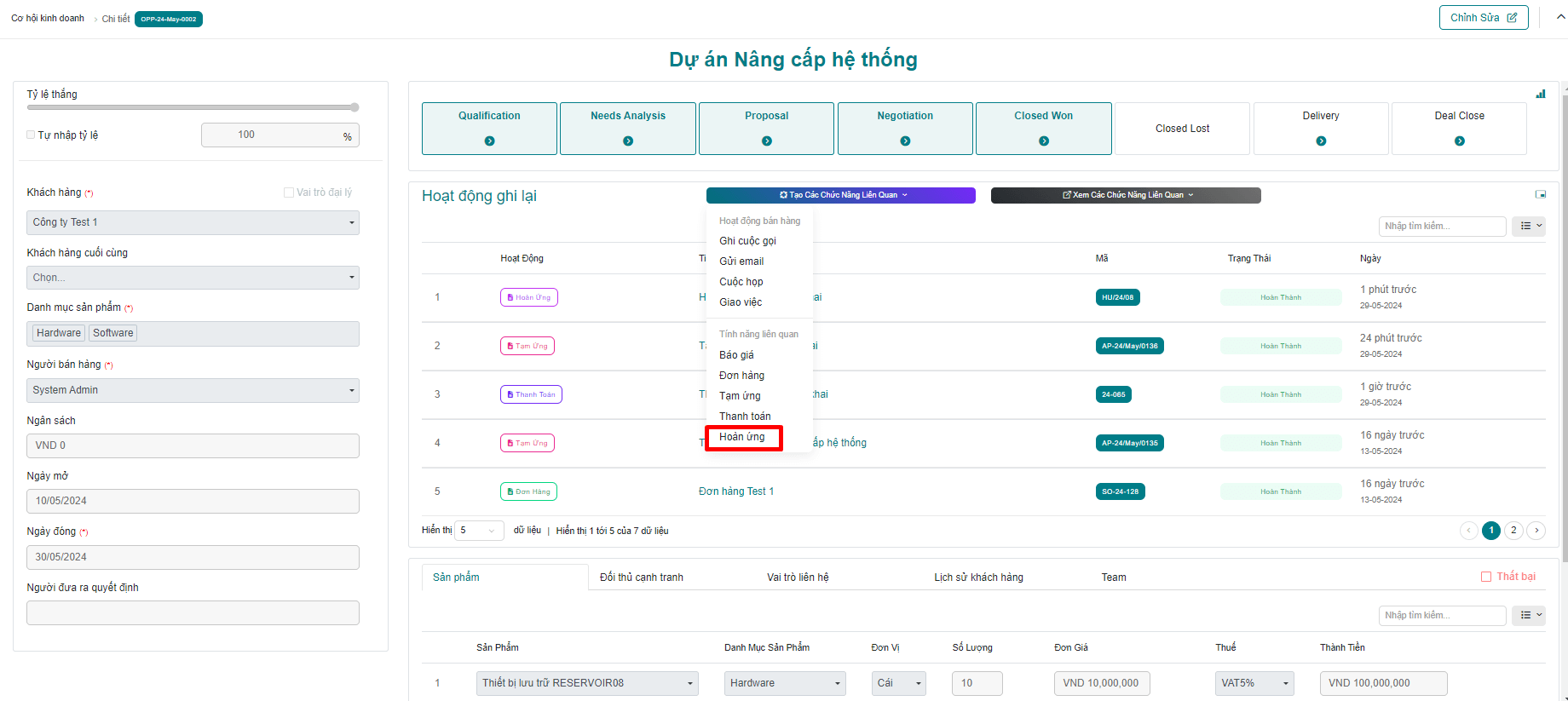Click the Chỉnh Sửa button

click(1483, 18)
